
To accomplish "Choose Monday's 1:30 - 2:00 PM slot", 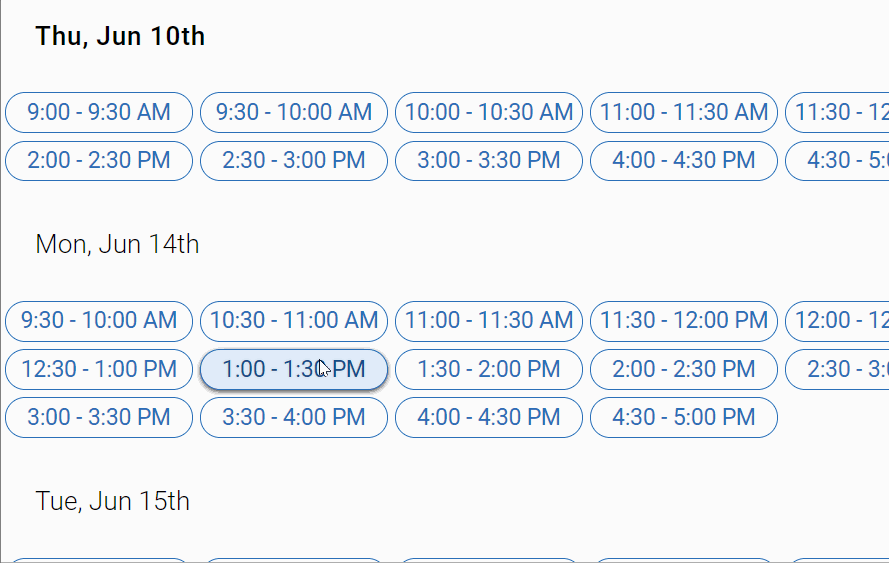I will coord(489,369).
